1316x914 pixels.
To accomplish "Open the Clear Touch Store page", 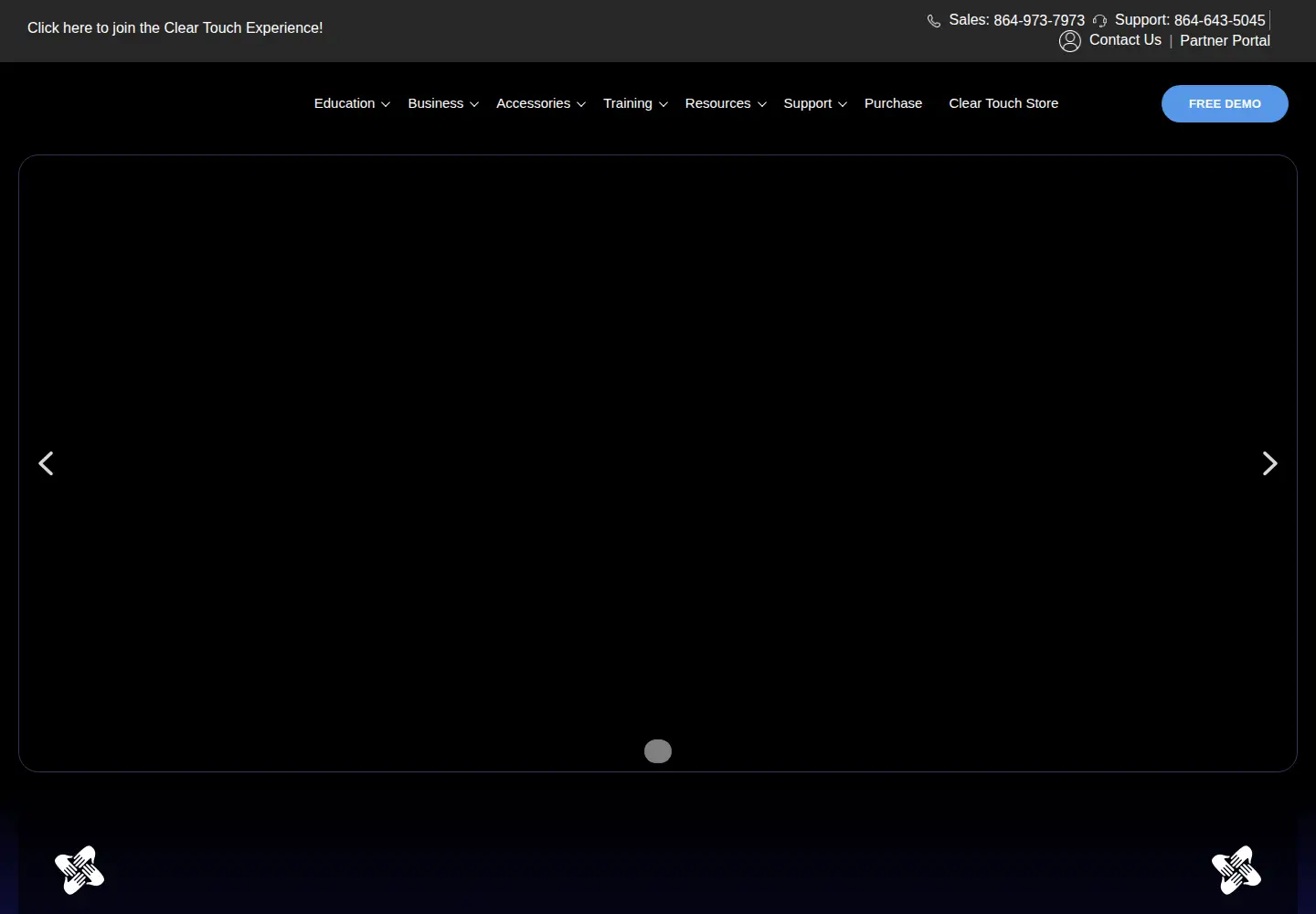I will tap(1003, 103).
